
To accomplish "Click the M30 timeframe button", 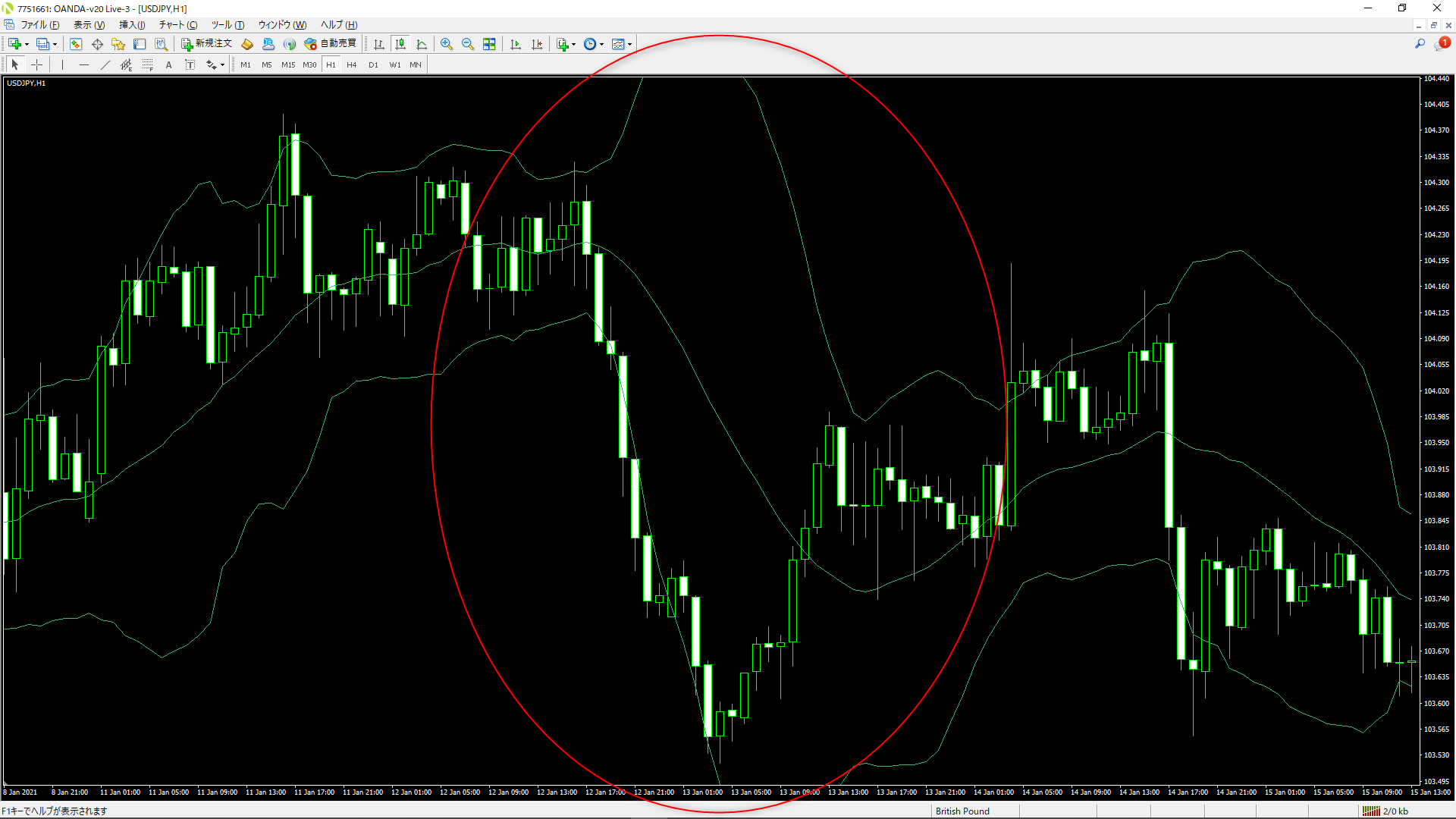I will (309, 64).
